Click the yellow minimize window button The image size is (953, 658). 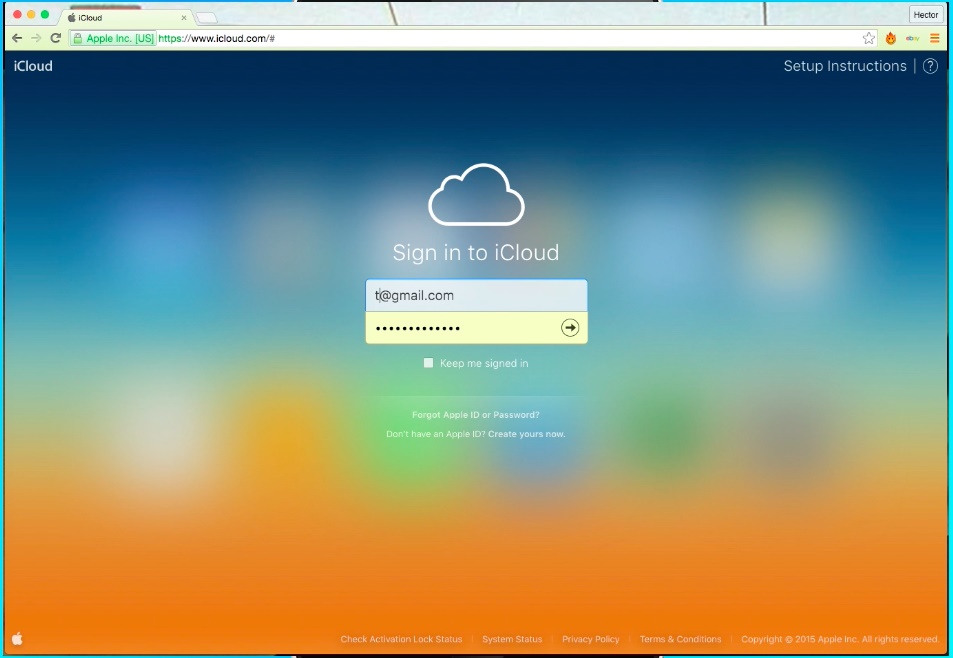[31, 15]
